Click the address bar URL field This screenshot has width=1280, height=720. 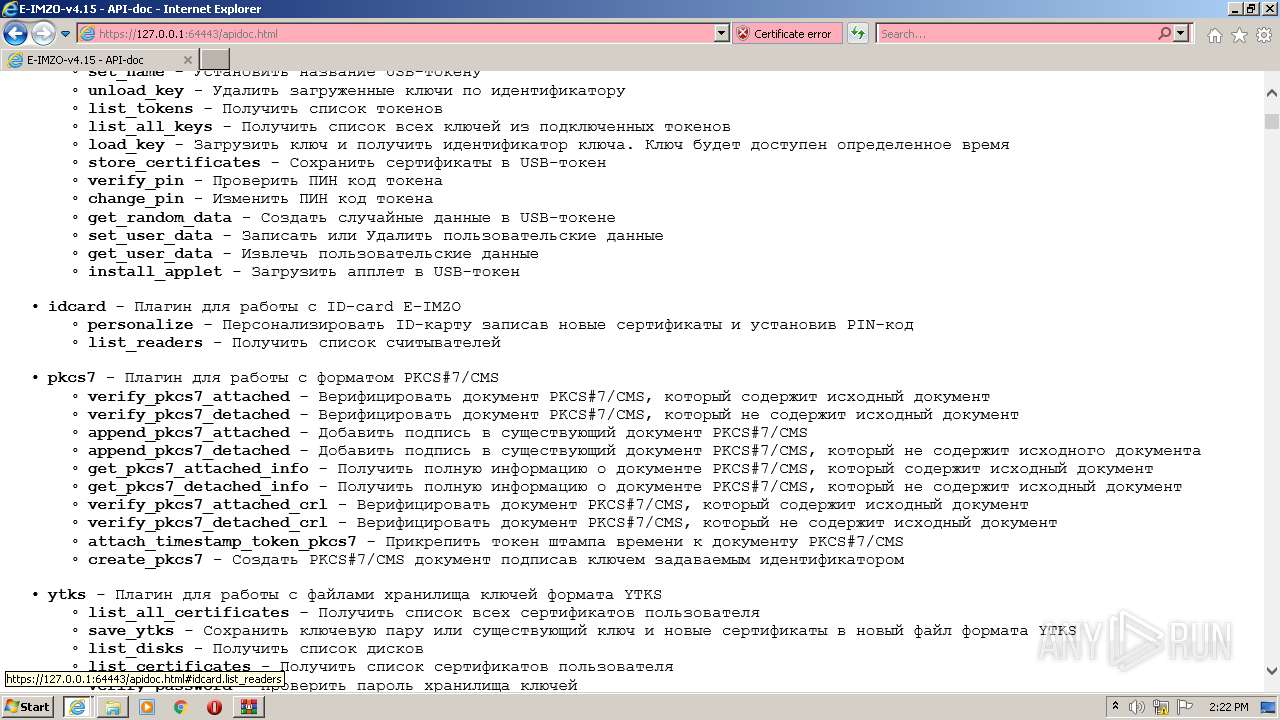[x=396, y=34]
